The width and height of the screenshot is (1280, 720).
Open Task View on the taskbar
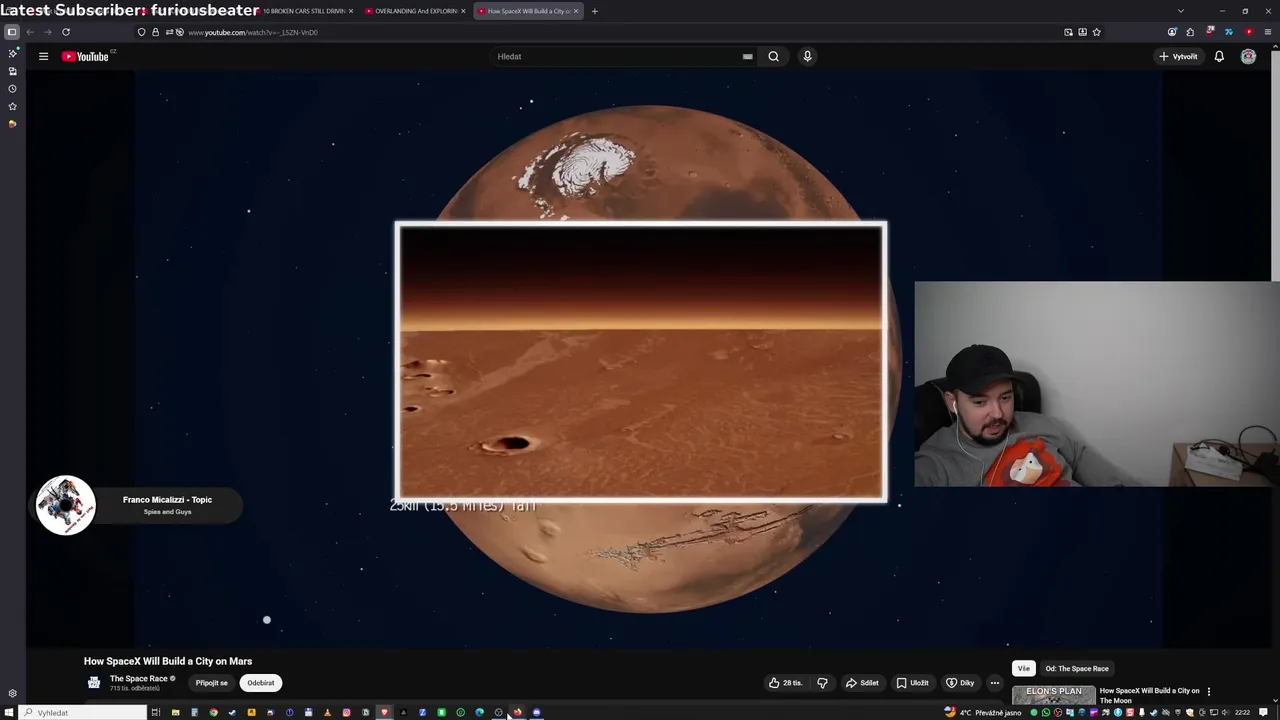point(155,713)
